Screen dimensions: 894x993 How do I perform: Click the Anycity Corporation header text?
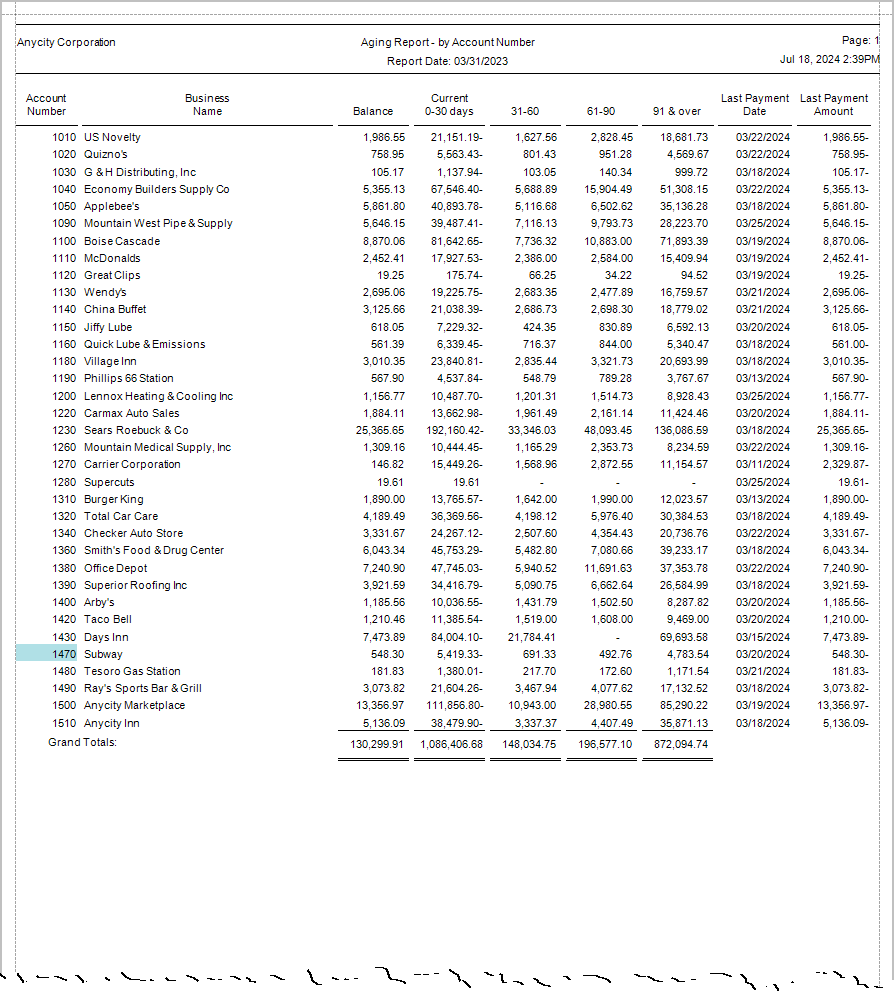(66, 42)
